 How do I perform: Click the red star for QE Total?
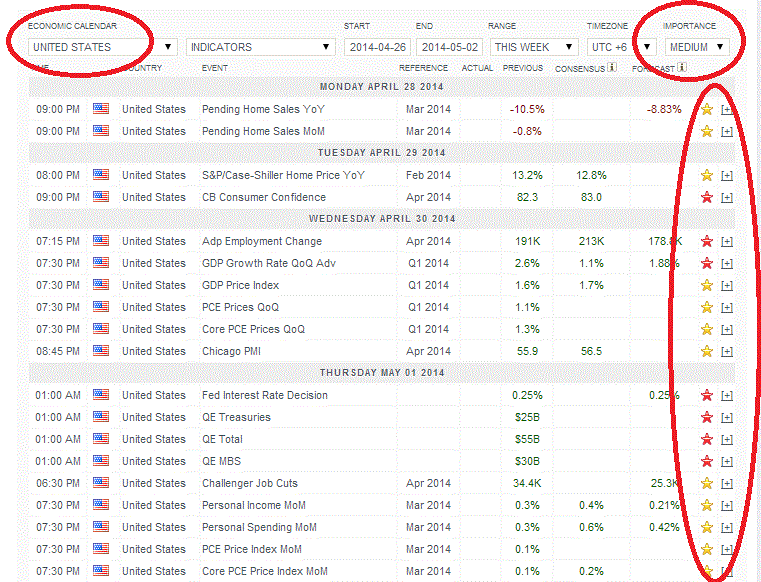coord(707,439)
